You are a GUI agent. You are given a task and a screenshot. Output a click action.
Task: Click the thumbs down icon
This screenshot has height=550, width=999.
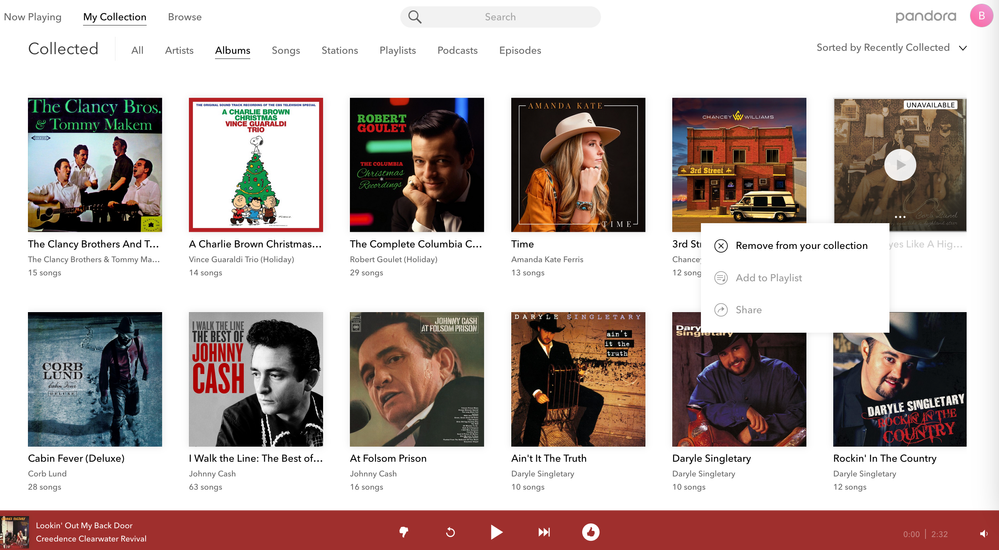pyautogui.click(x=405, y=532)
